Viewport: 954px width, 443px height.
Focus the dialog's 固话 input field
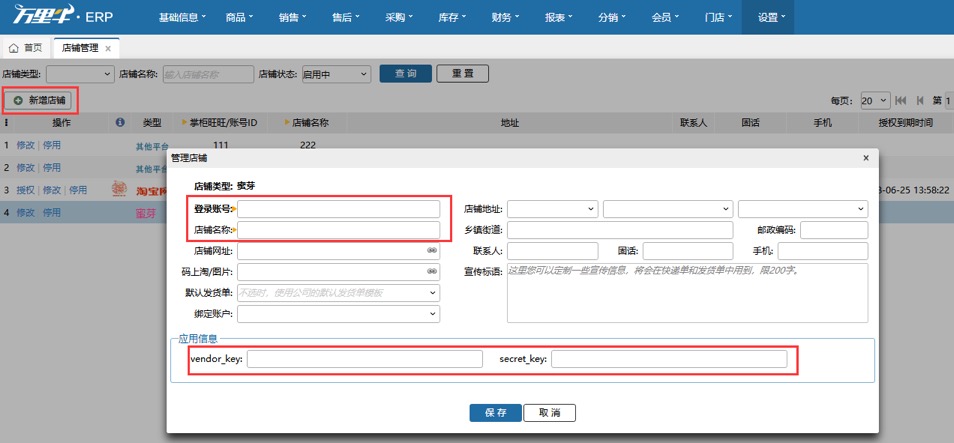tap(688, 251)
